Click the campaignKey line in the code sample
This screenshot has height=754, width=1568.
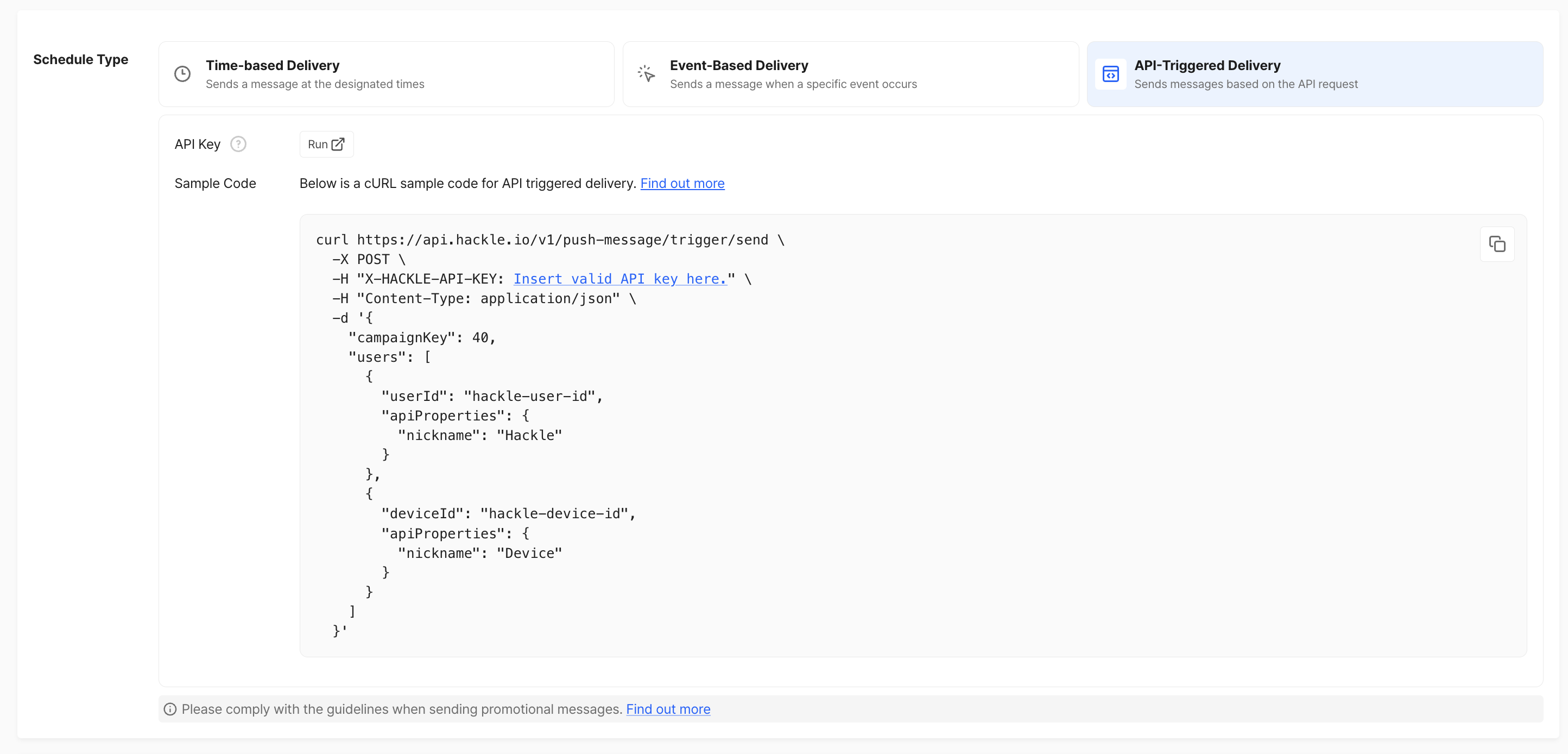[x=422, y=337]
